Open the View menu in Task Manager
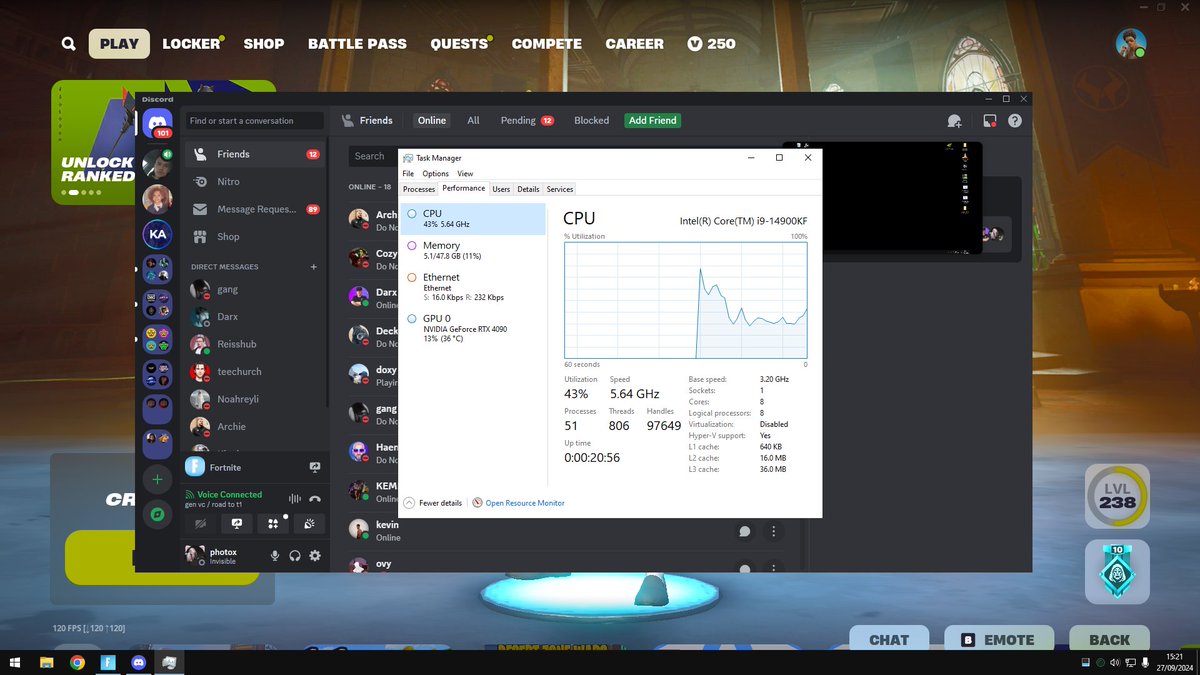Screen dimensions: 1200x675 (465, 173)
